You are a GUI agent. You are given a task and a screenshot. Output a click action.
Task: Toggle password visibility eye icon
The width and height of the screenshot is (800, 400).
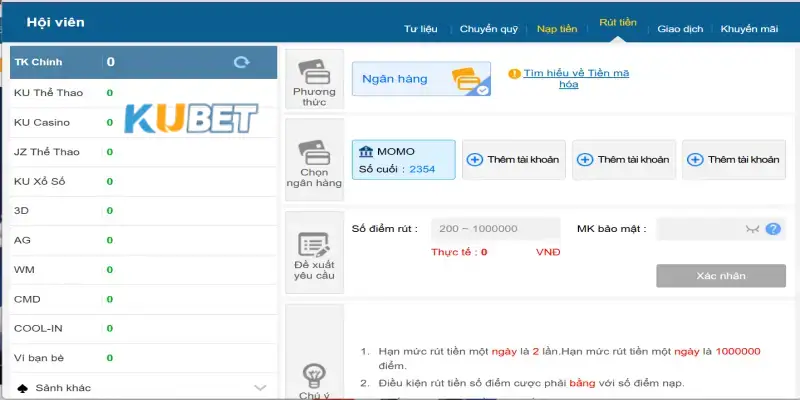tap(752, 229)
